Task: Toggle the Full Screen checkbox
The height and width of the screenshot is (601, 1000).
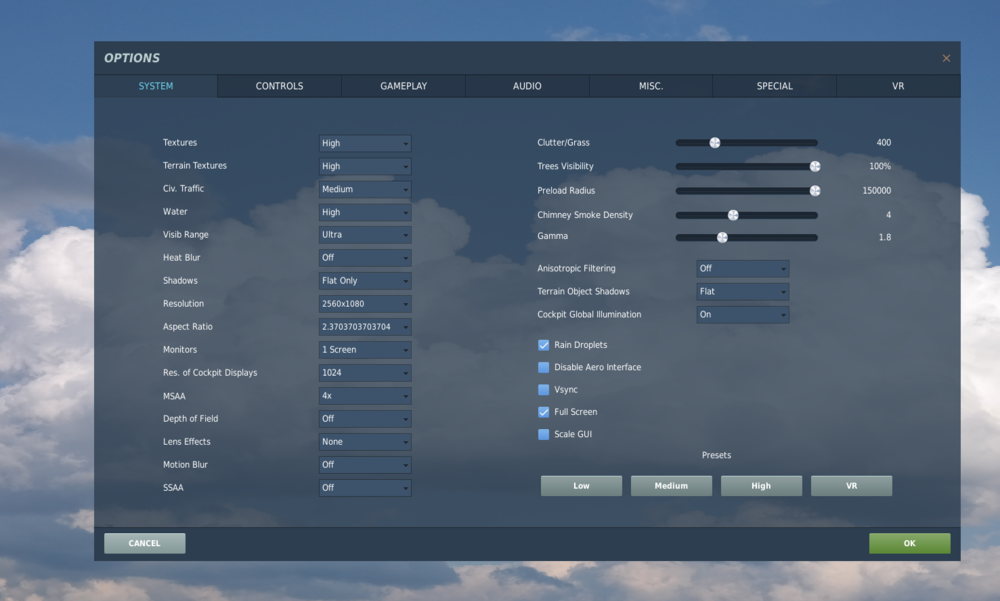Action: pyautogui.click(x=543, y=412)
